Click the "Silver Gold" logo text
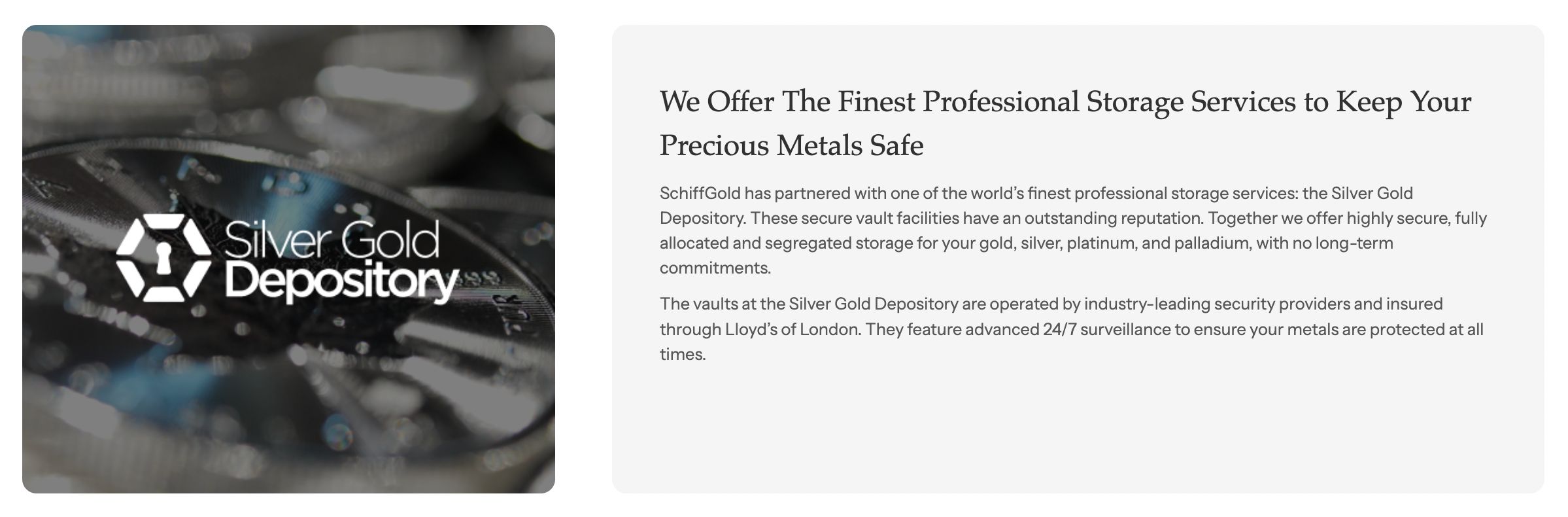The image size is (1568, 517). [x=332, y=240]
